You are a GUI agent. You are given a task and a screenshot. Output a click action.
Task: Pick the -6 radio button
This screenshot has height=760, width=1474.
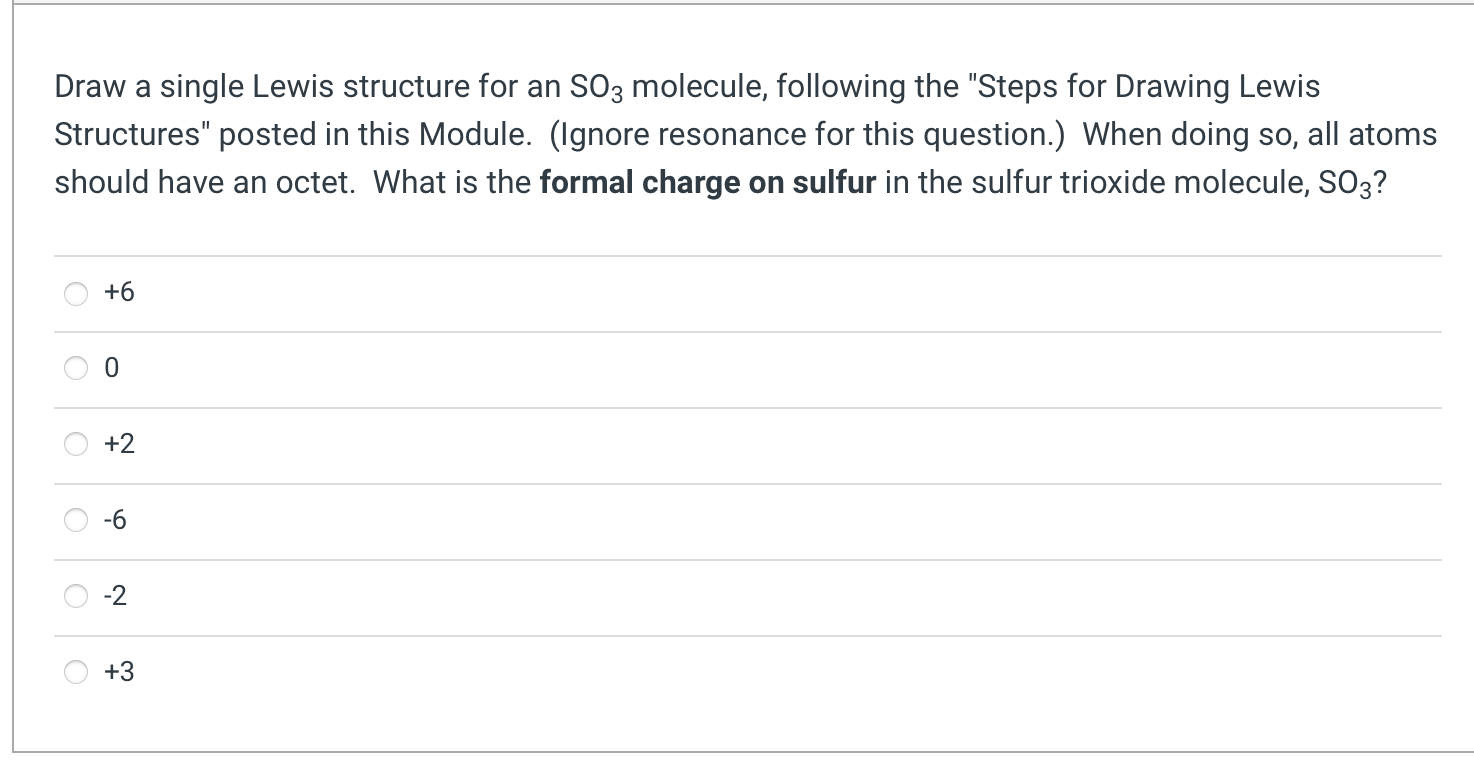point(77,520)
